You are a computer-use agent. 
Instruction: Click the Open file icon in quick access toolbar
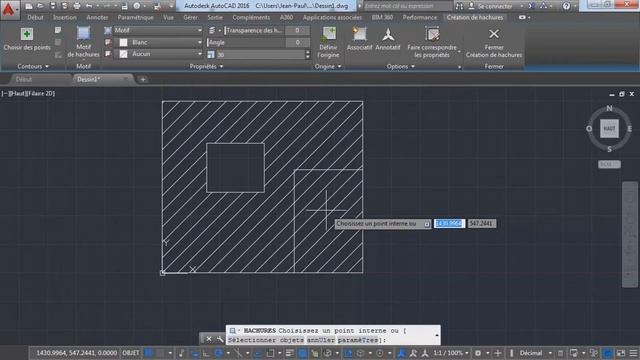pos(40,6)
